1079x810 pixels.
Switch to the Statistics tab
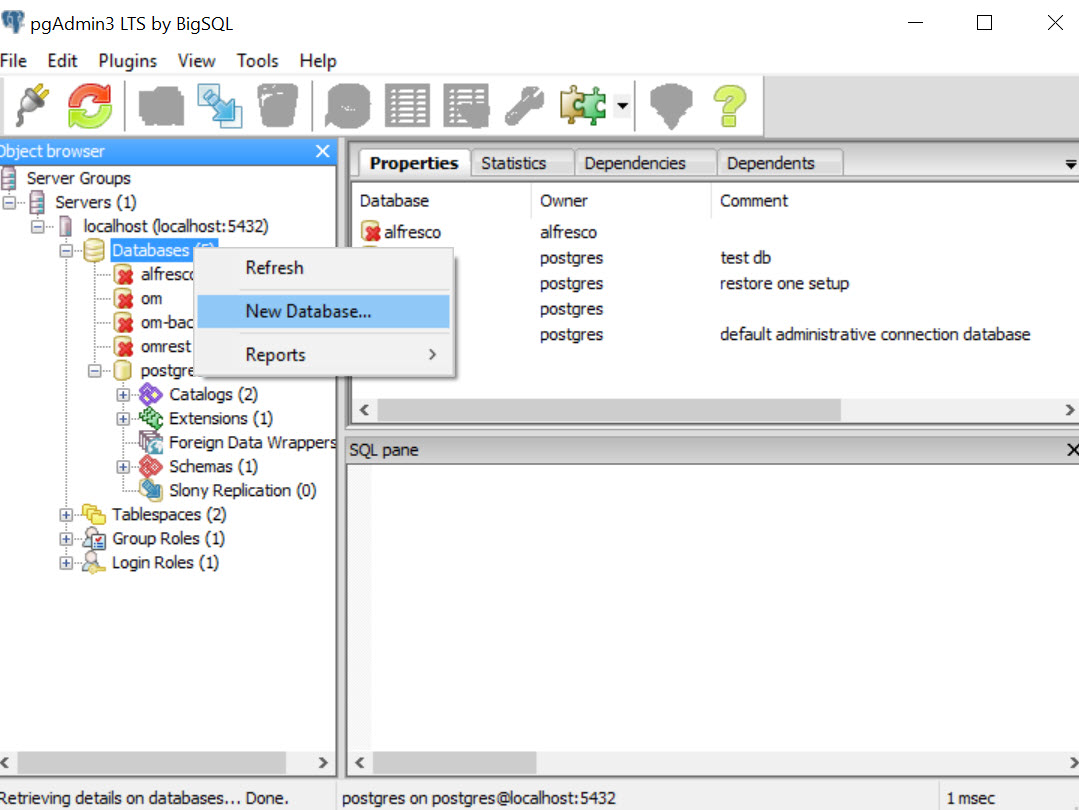tap(513, 163)
